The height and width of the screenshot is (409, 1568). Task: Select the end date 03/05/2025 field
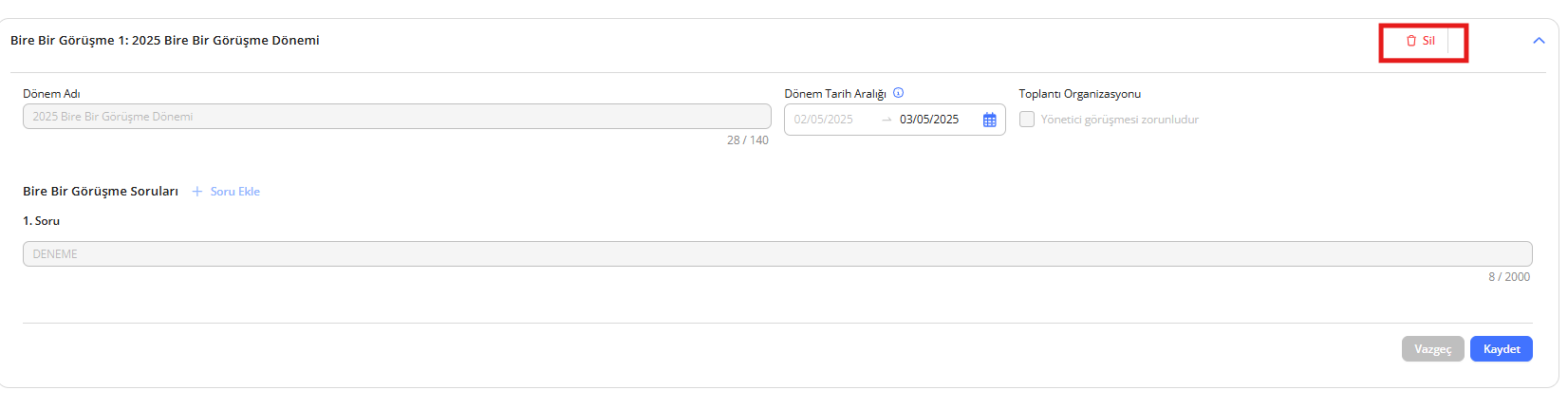[x=929, y=120]
